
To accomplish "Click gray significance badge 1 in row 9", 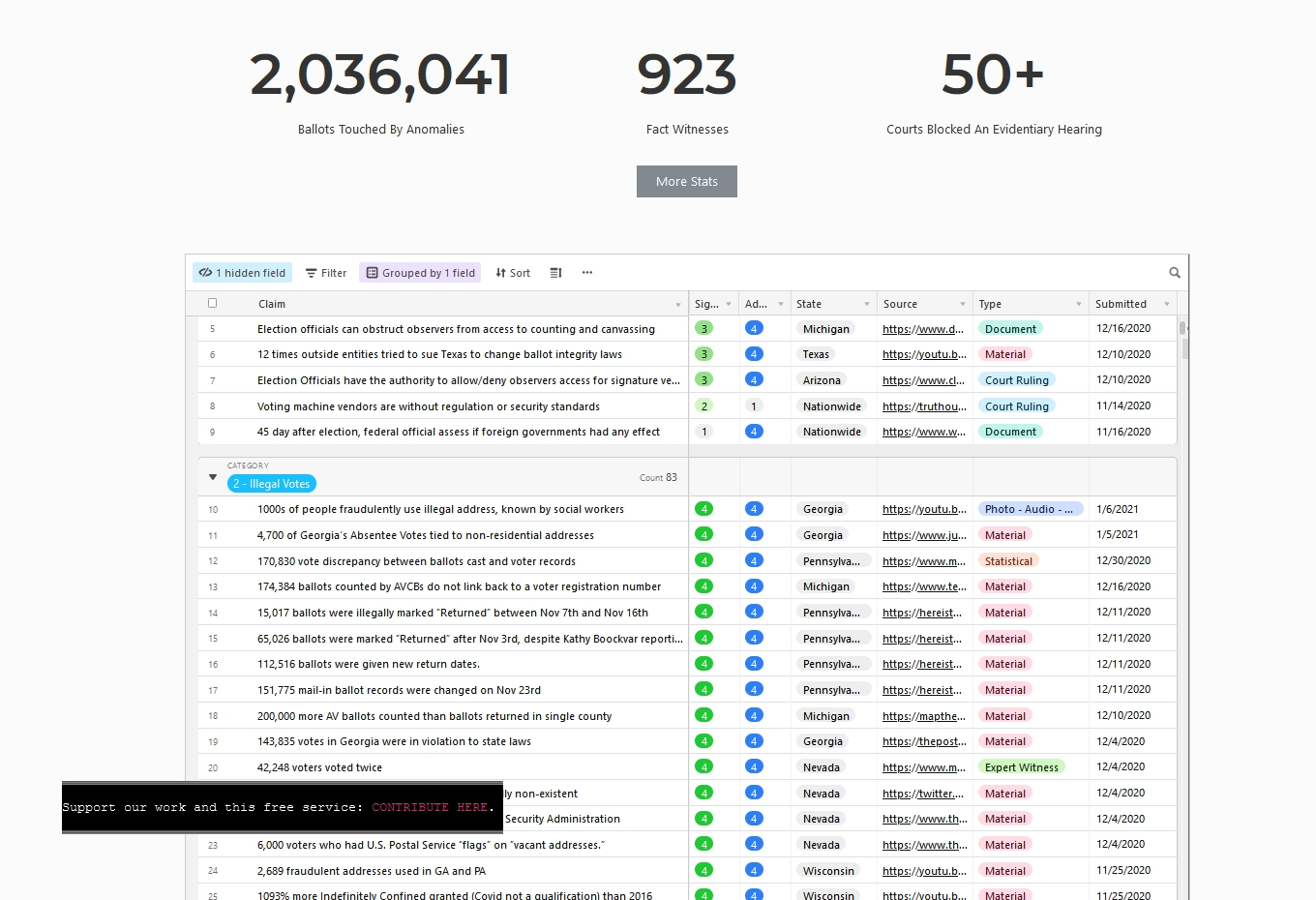I will coord(704,432).
